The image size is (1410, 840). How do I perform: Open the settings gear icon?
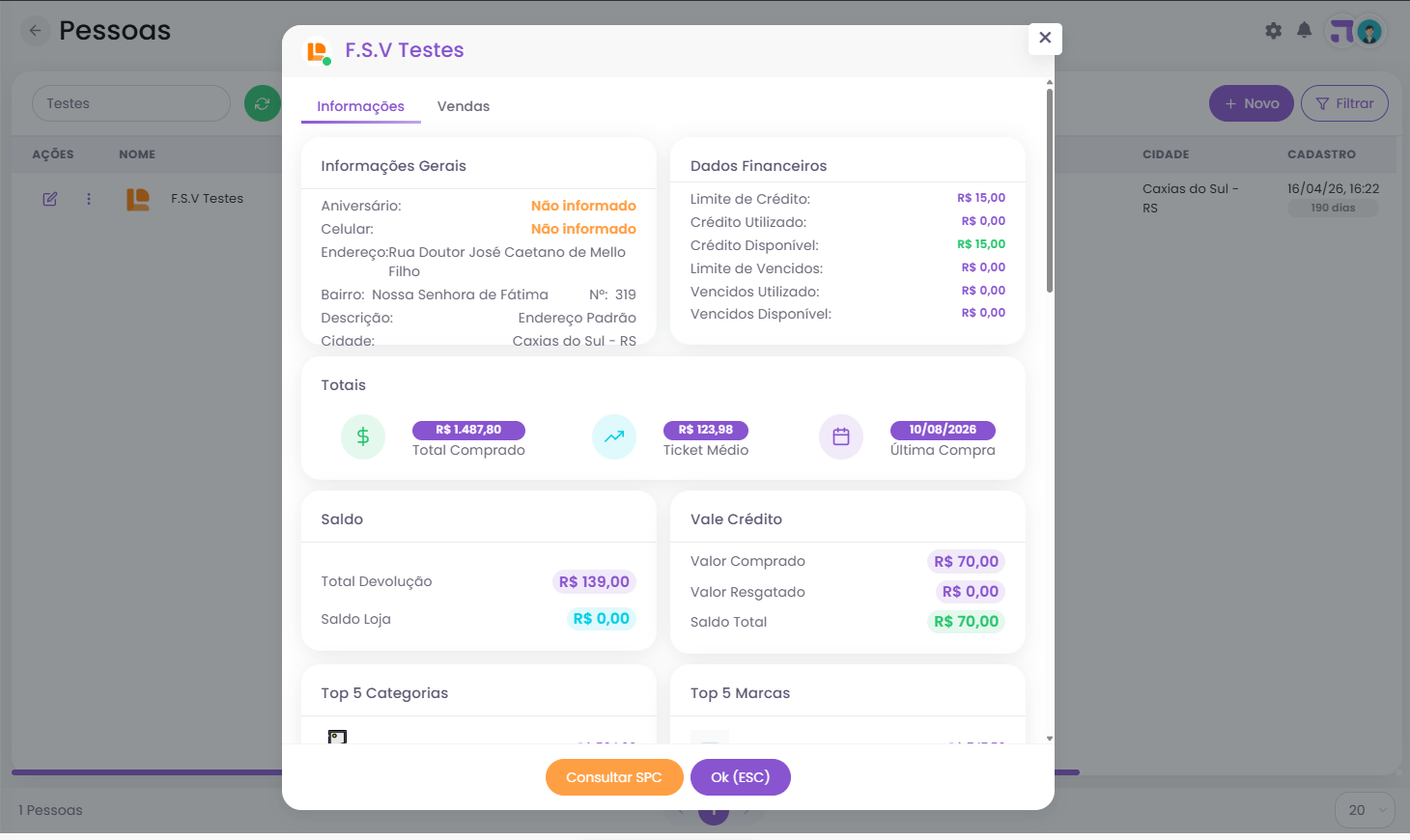[1274, 31]
